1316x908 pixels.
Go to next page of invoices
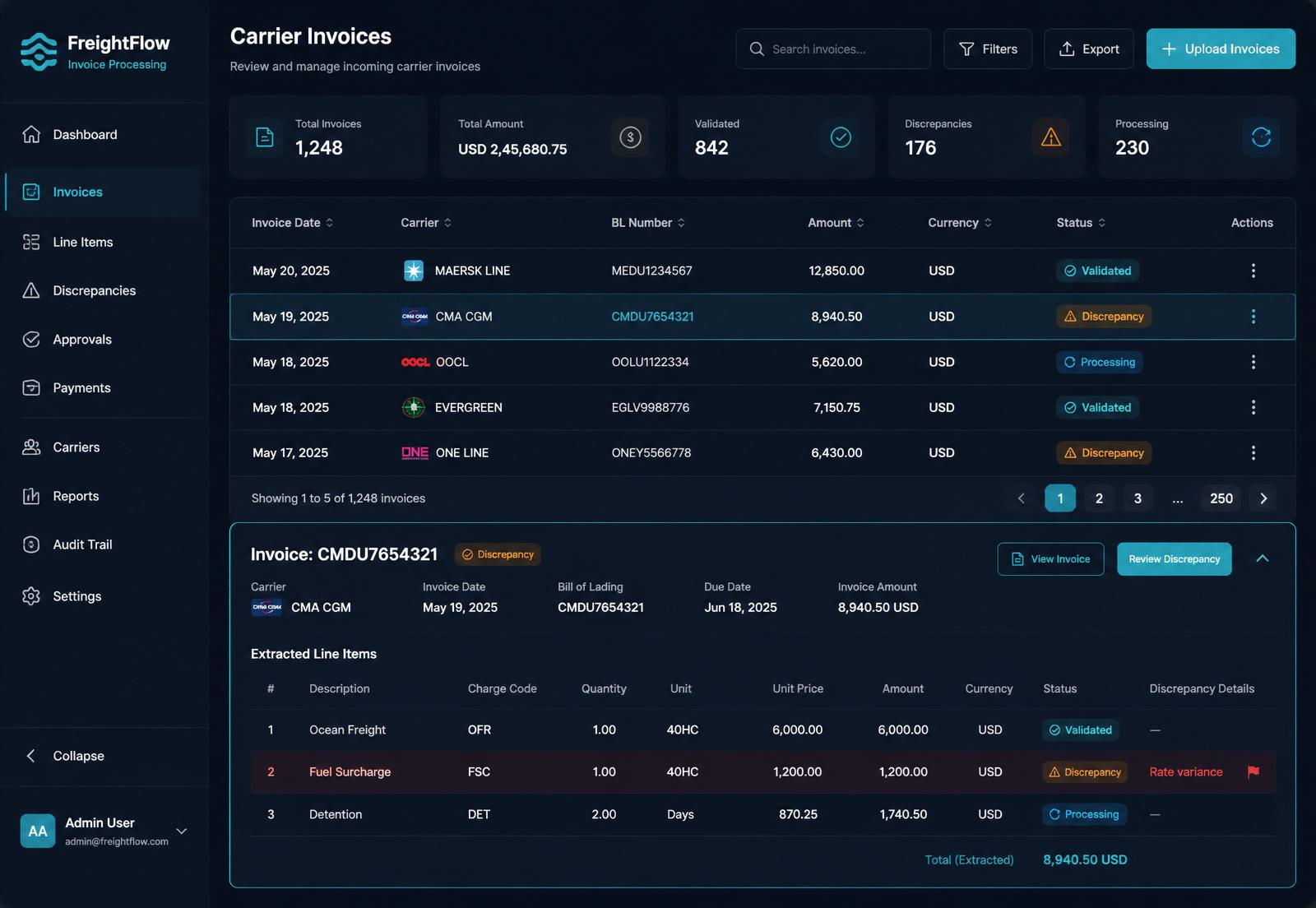click(x=1263, y=498)
